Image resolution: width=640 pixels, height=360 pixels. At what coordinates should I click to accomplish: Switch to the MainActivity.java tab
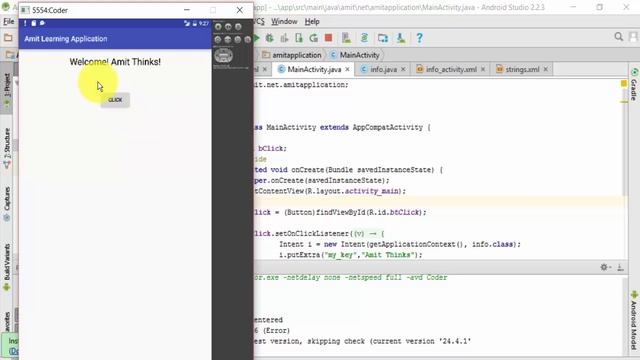click(x=314, y=69)
